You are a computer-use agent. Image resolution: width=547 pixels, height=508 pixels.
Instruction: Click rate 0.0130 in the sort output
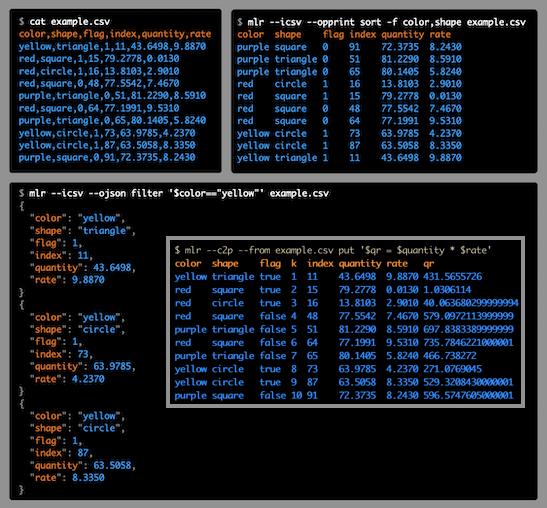coord(445,96)
